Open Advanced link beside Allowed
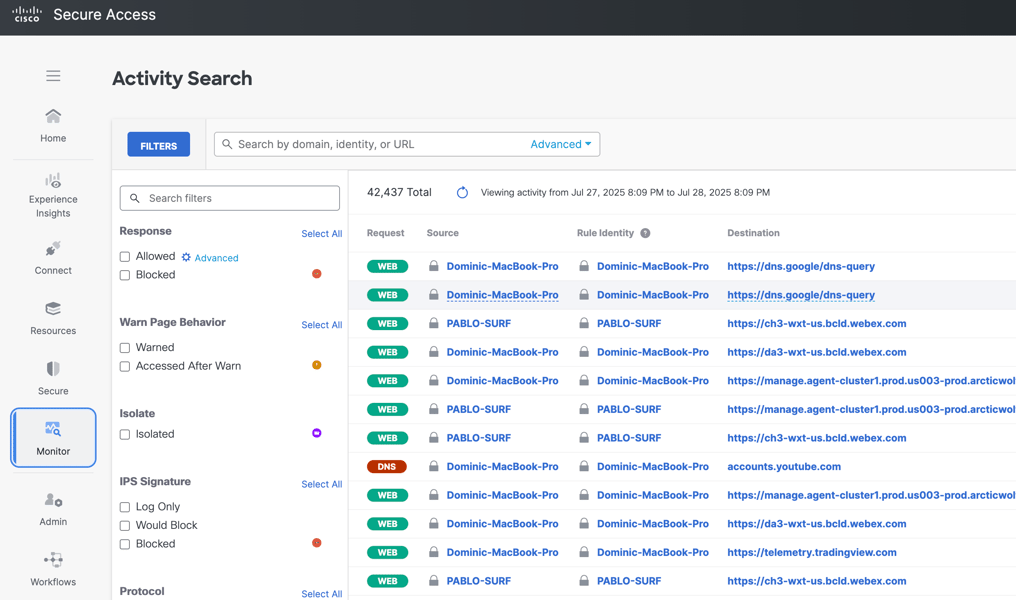The width and height of the screenshot is (1016, 600). click(216, 258)
